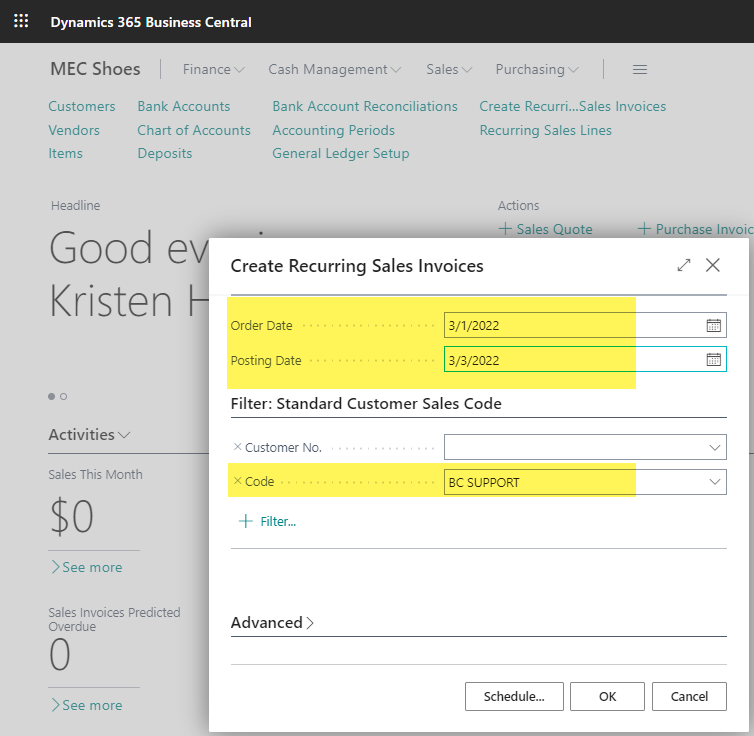Cancel the recurring invoices dialog
The height and width of the screenshot is (736, 754).
689,696
